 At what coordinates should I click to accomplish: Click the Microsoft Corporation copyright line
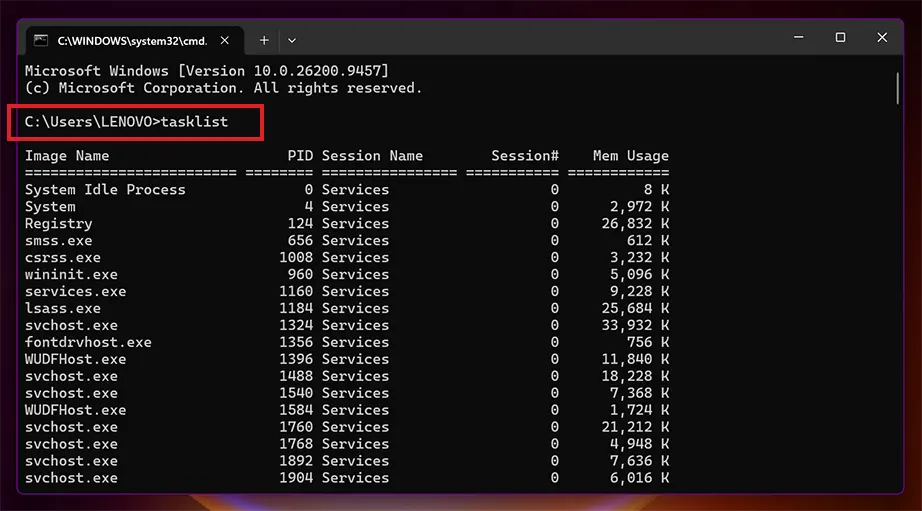pos(223,88)
